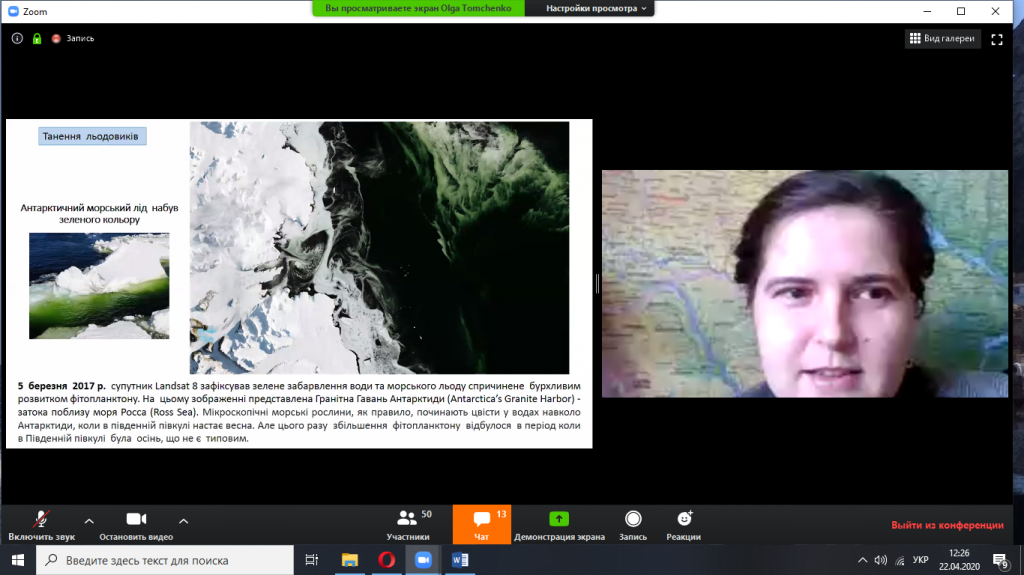Expand audio options arrow next to microphone
Viewport: 1024px width, 575px height.
click(89, 521)
